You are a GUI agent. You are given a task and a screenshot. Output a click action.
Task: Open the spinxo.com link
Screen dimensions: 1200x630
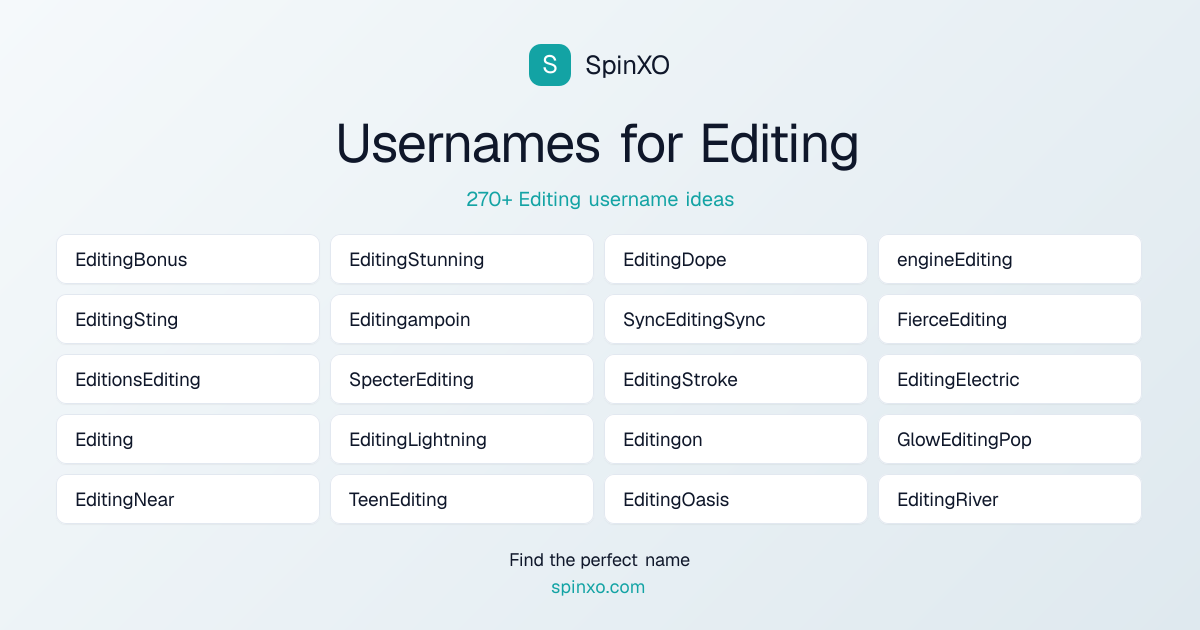pos(598,587)
